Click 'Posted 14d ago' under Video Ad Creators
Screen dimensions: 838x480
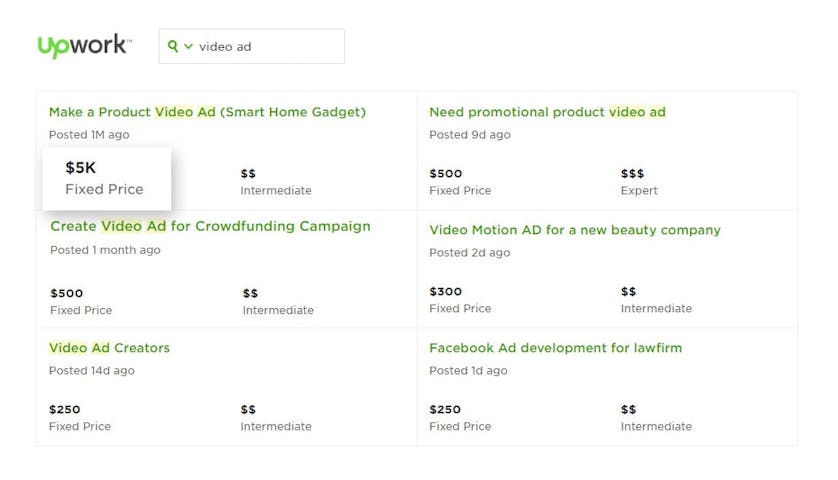click(x=91, y=370)
